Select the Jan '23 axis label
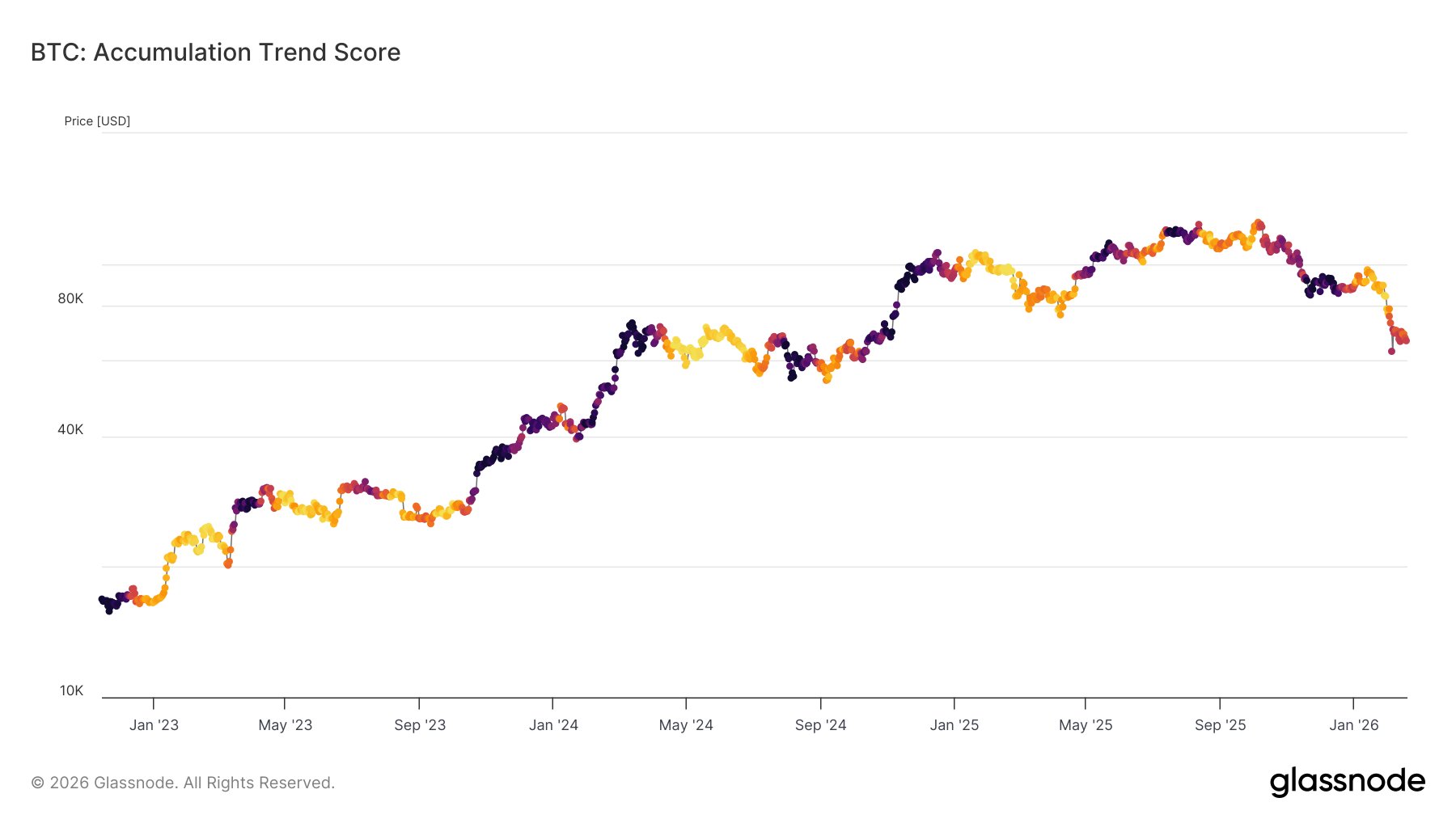1456x819 pixels. coord(154,725)
